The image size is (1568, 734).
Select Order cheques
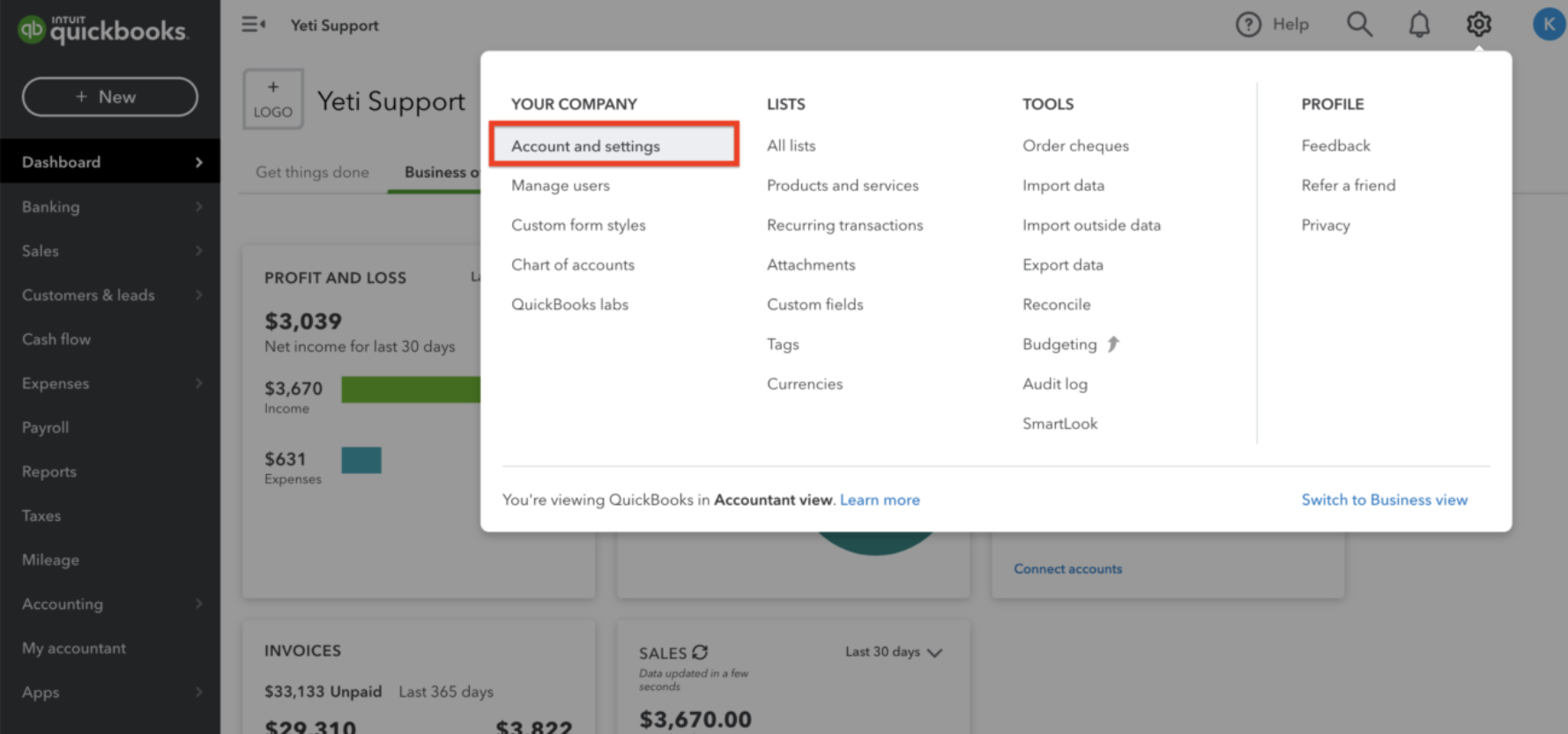(x=1075, y=145)
